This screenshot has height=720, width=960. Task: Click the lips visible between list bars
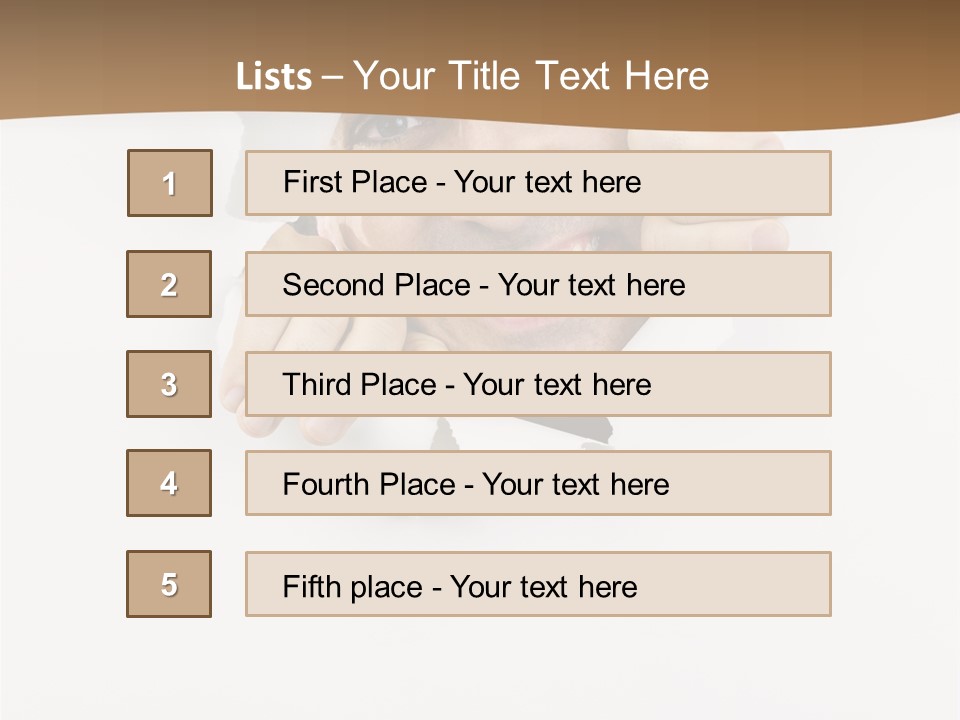[x=530, y=326]
